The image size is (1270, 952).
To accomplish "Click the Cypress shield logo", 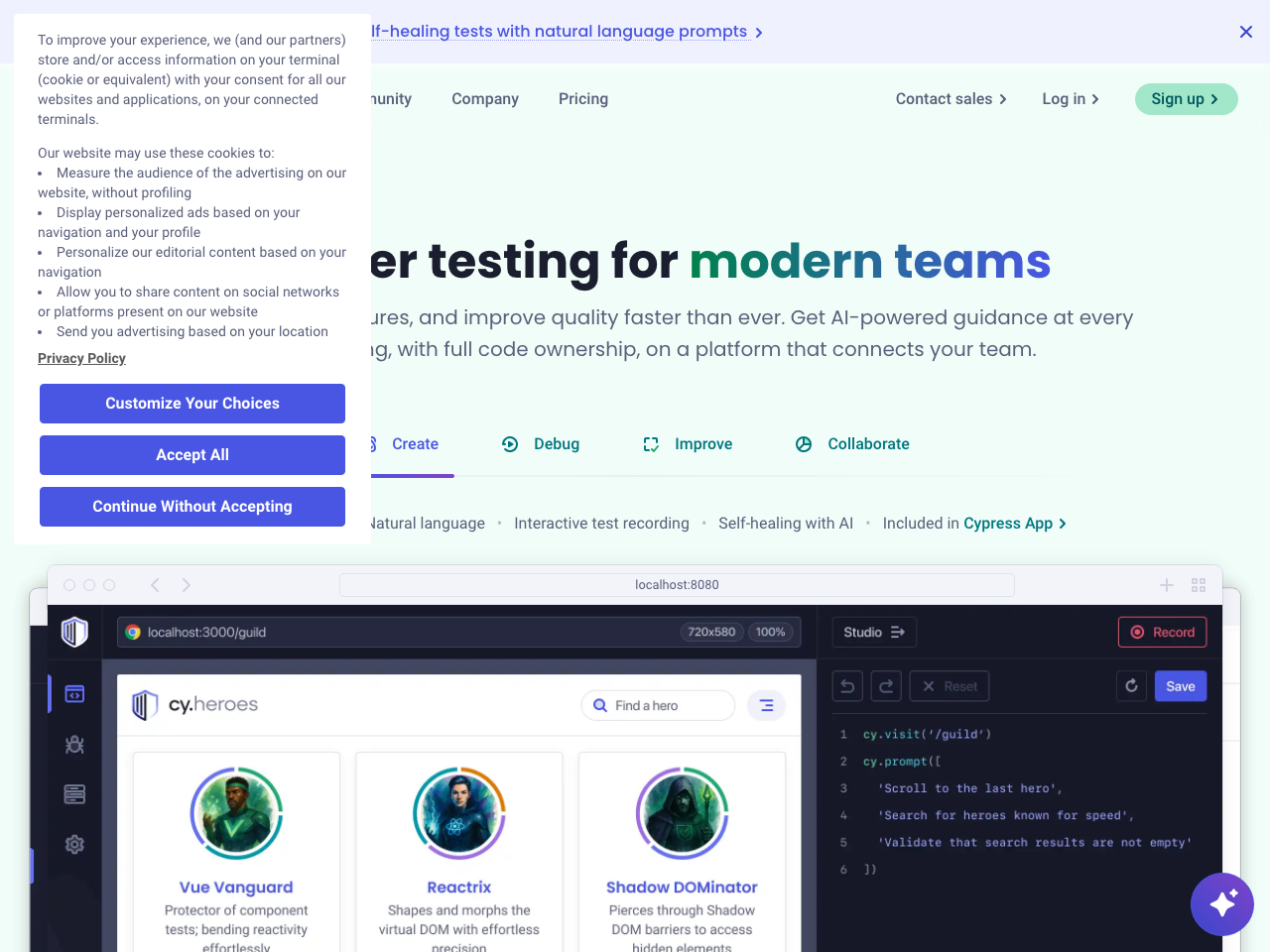I will [x=74, y=632].
